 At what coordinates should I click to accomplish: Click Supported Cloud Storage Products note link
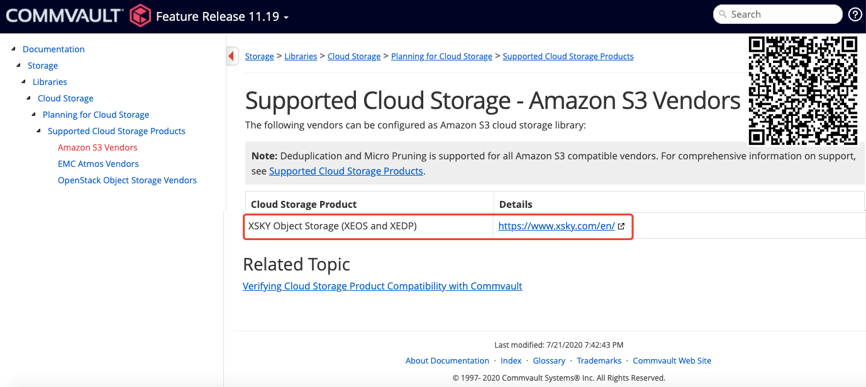(x=346, y=171)
